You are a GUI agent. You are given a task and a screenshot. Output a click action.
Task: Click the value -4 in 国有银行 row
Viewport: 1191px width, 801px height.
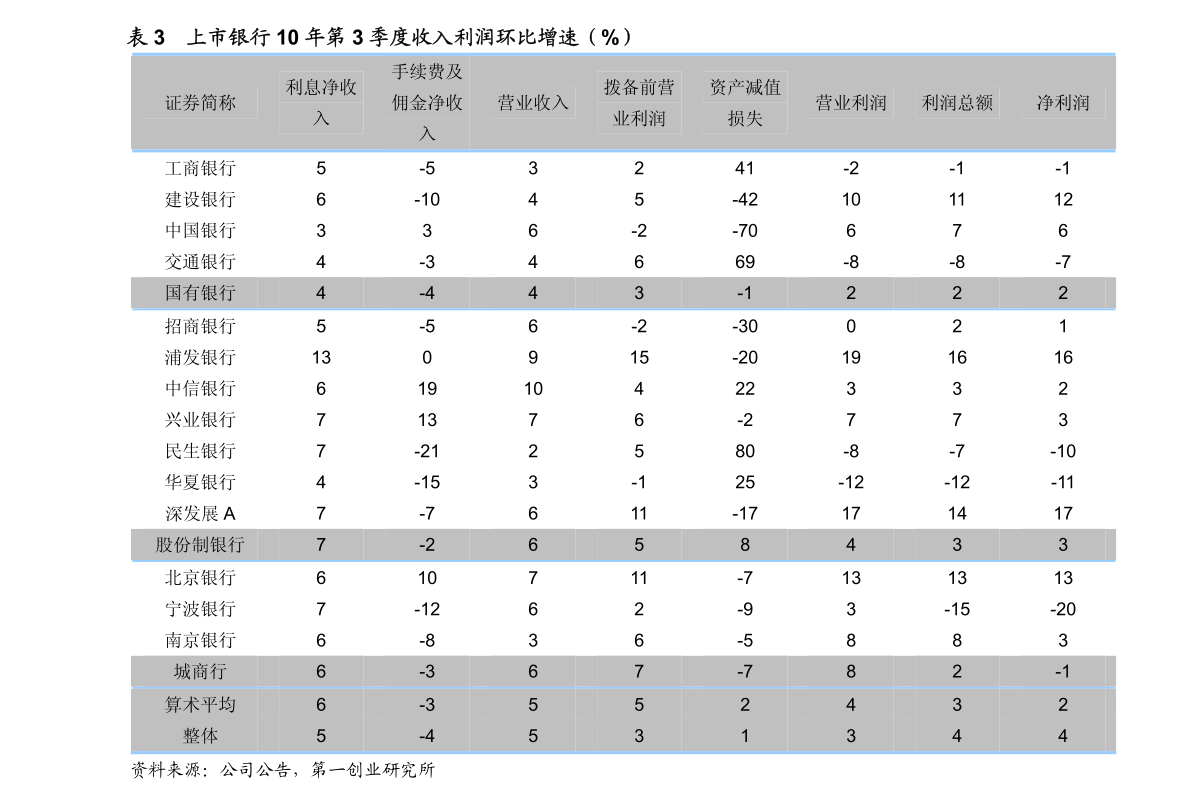(428, 293)
